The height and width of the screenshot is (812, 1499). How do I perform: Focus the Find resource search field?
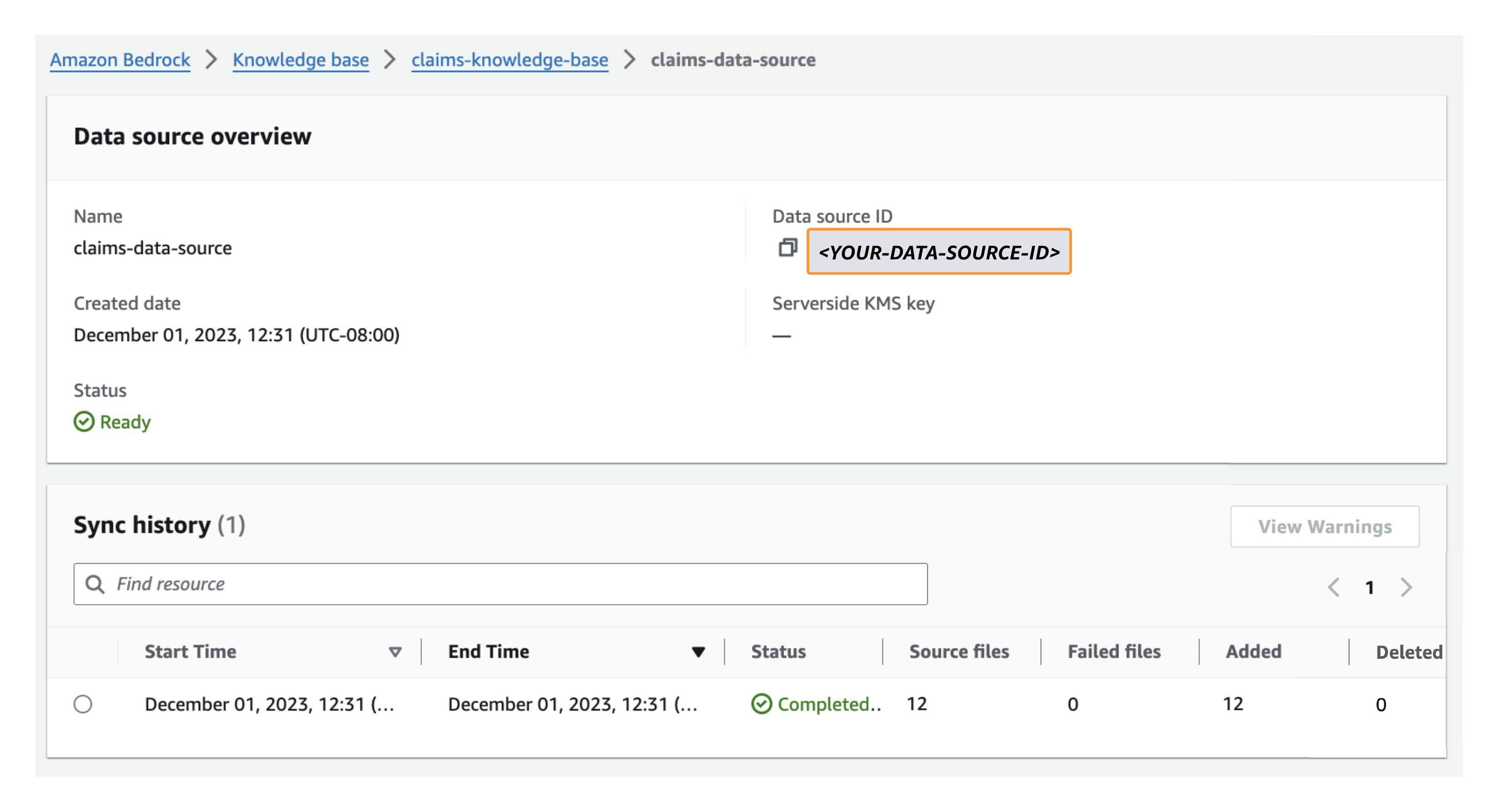[x=500, y=584]
